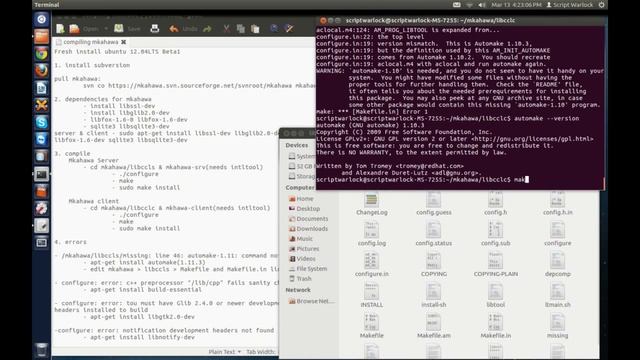Open the sound volume indicator
640x360 pixels.
point(482,5)
